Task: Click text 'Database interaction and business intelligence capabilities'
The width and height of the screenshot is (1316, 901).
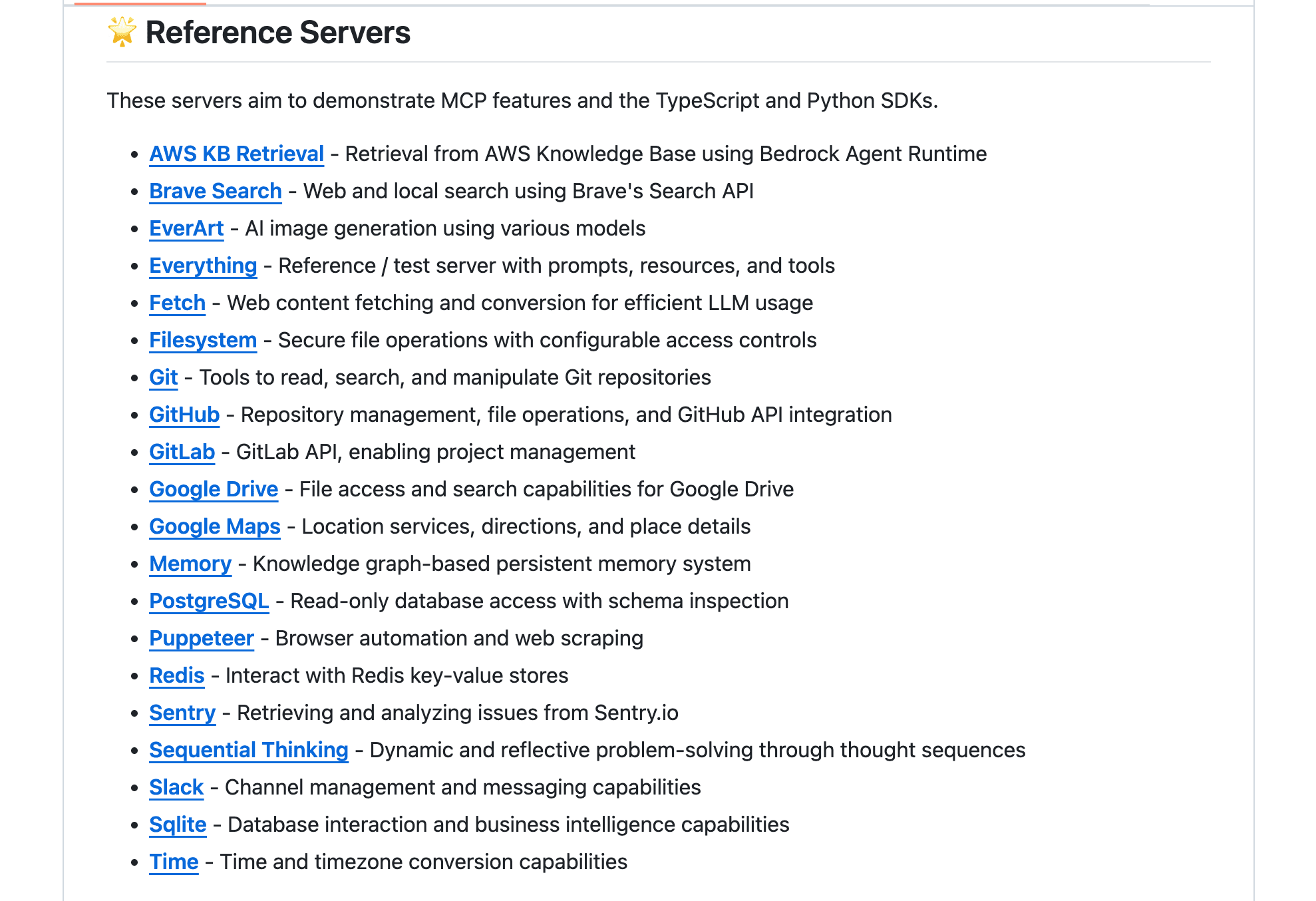Action: [508, 824]
